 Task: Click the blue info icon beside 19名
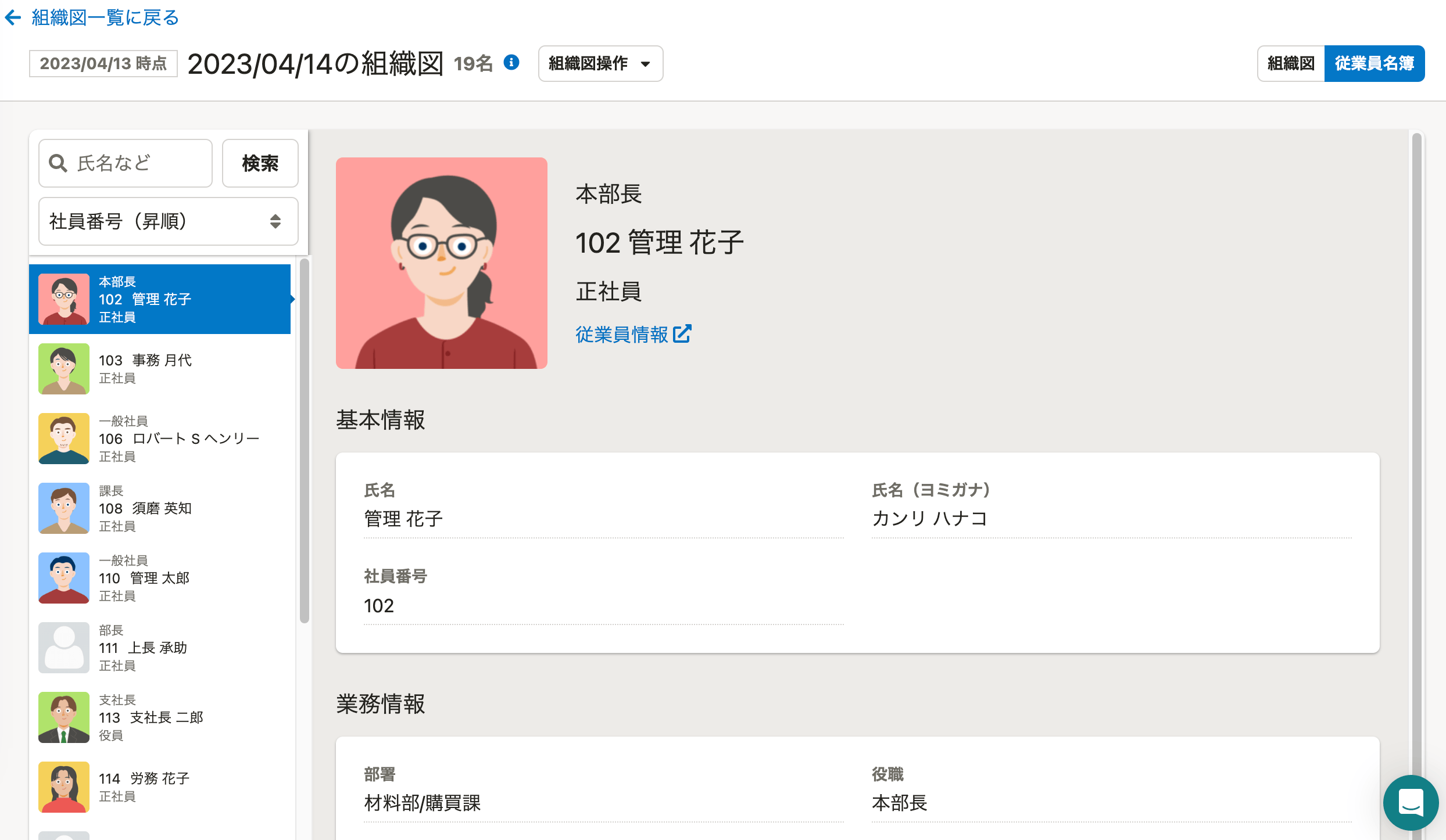(x=511, y=63)
